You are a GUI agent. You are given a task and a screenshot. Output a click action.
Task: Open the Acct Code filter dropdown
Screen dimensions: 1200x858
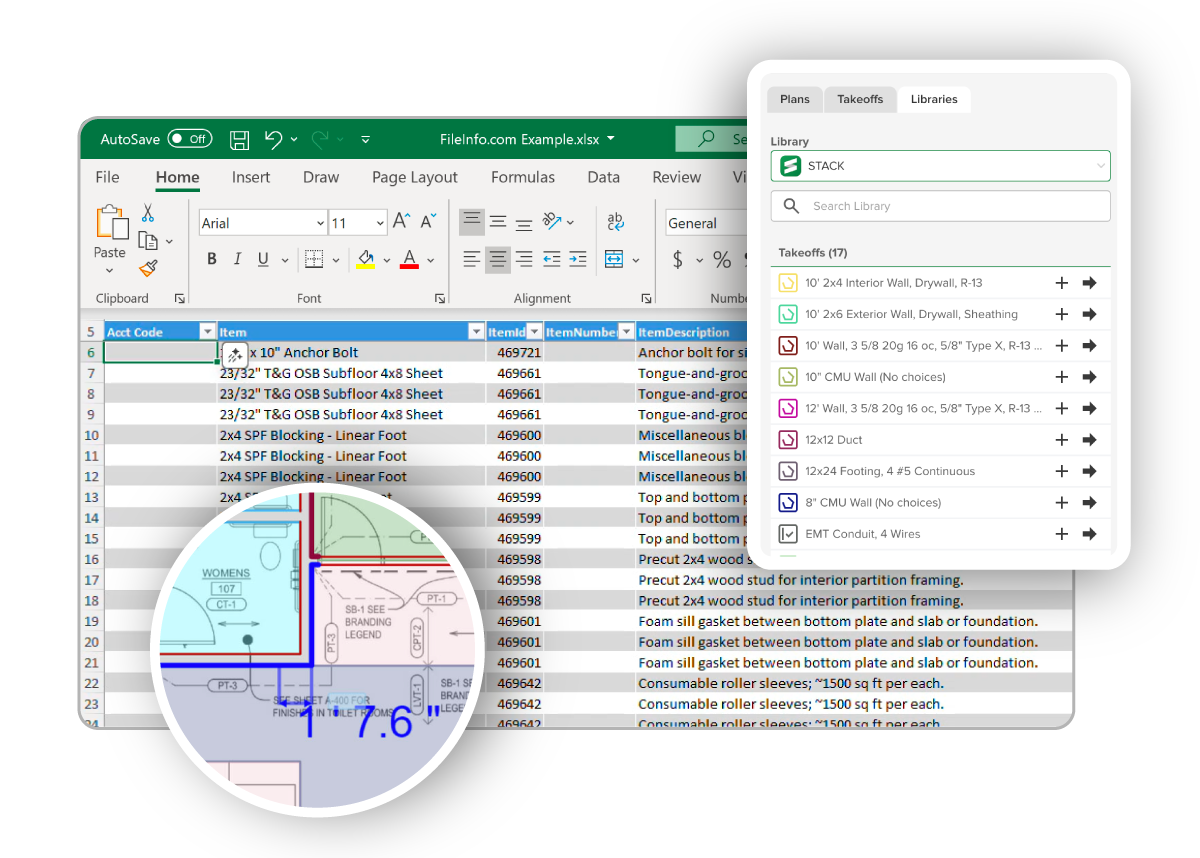pos(207,330)
